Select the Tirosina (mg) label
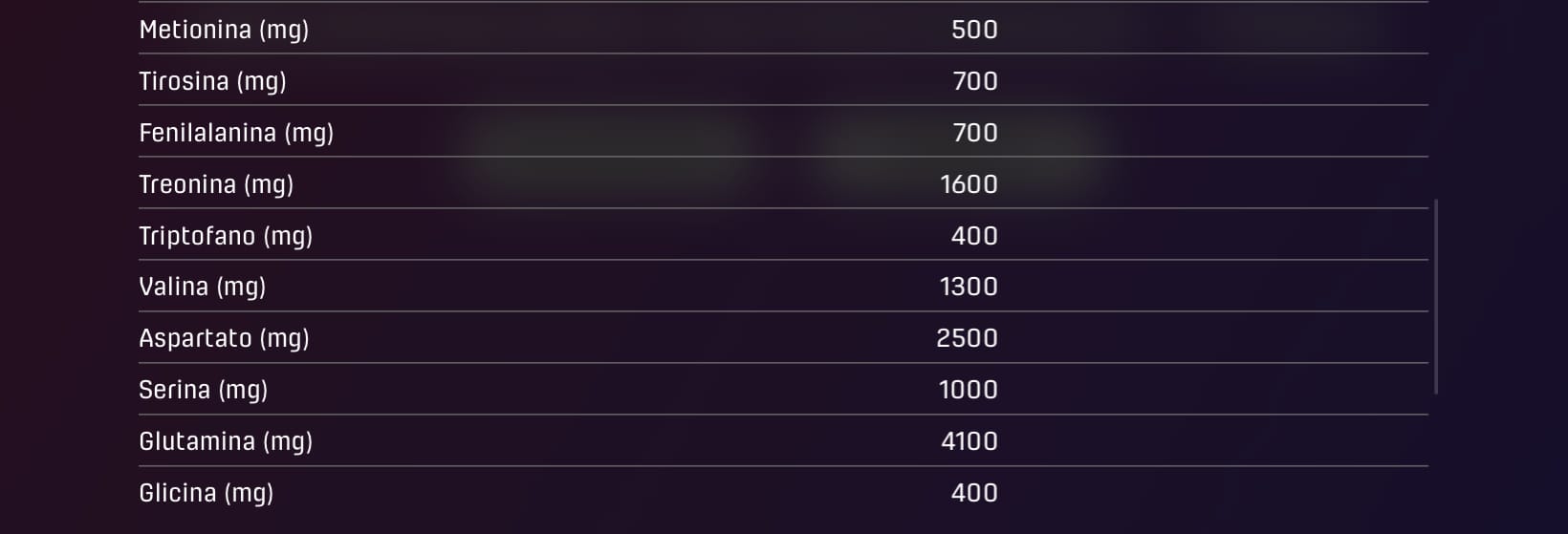Screen dimensions: 1568x534 (x=212, y=81)
